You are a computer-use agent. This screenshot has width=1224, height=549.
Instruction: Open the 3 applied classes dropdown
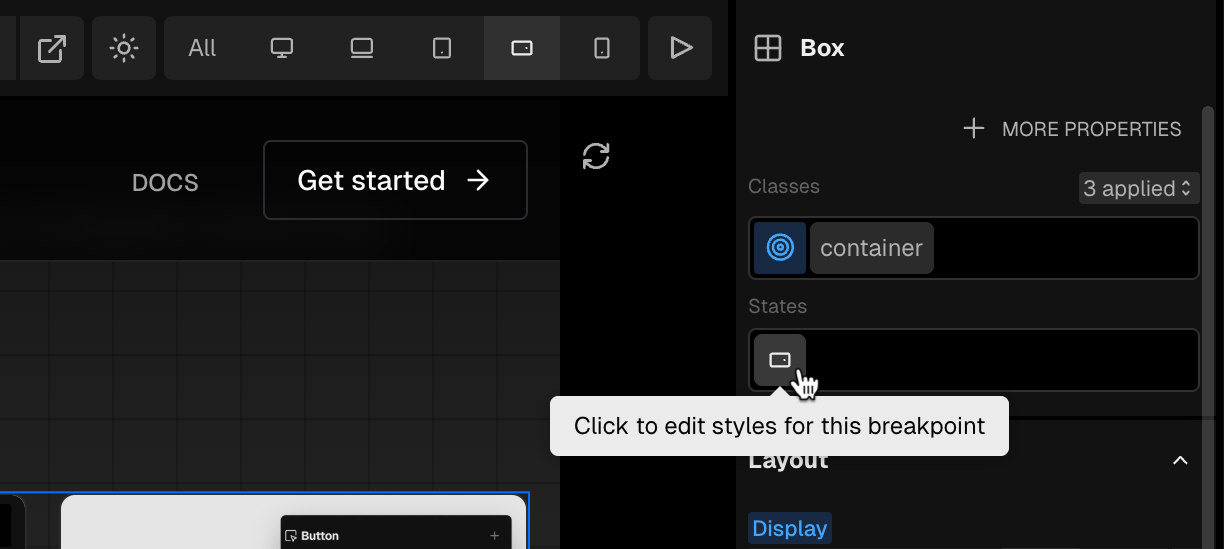point(1138,188)
